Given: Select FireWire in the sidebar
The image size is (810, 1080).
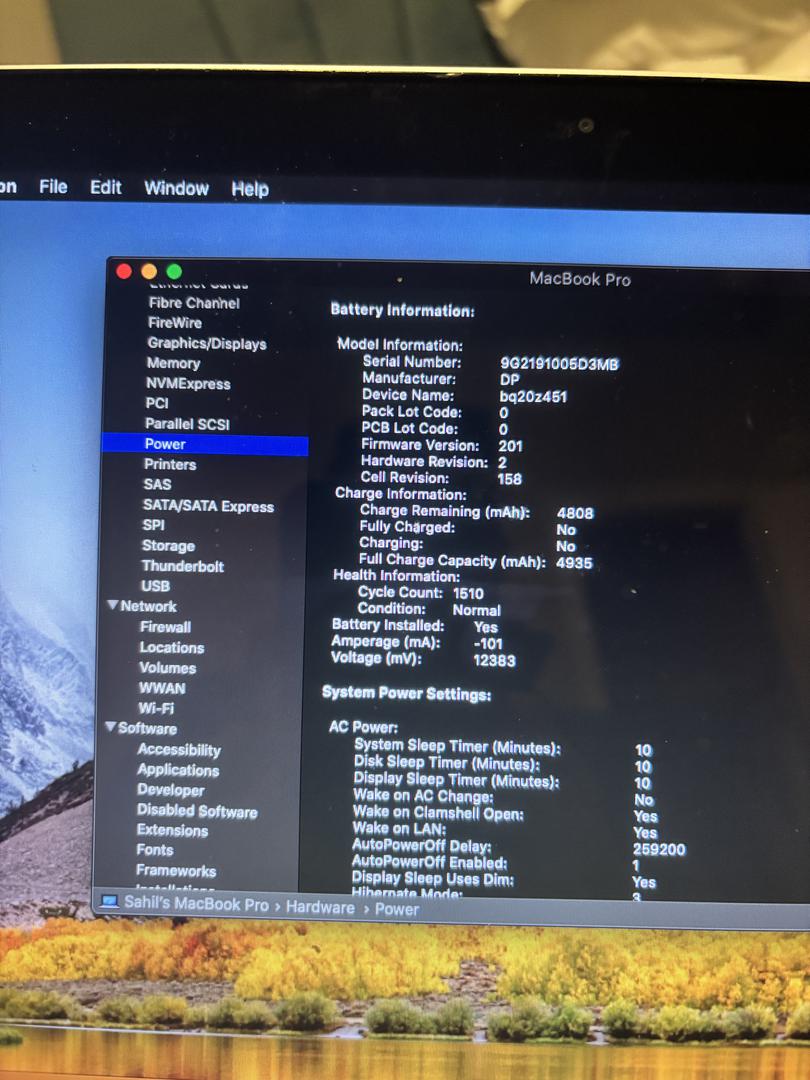Looking at the screenshot, I should pos(175,322).
